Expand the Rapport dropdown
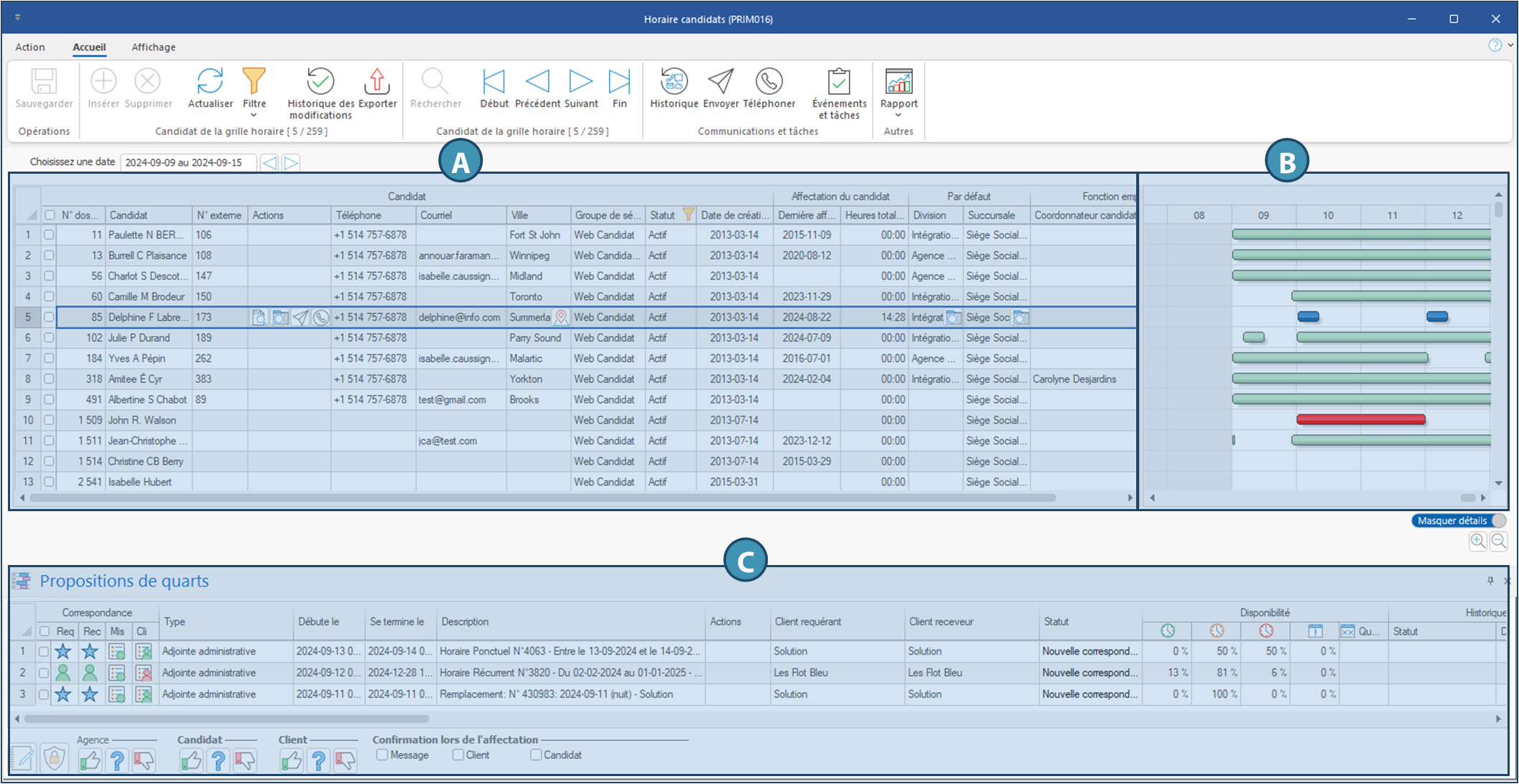Image resolution: width=1519 pixels, height=784 pixels. tap(898, 116)
